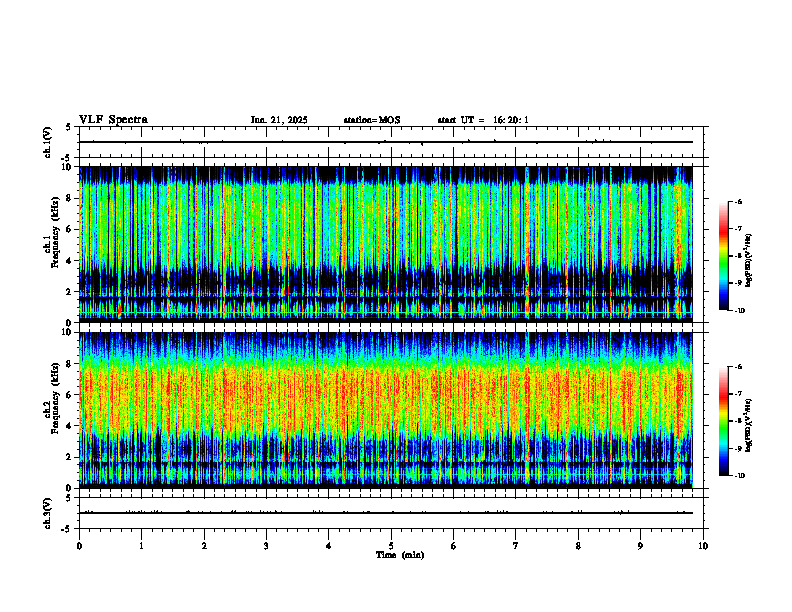This screenshot has height=612, width=792.
Task: Click the time axis tick label "4"
Action: 328,546
